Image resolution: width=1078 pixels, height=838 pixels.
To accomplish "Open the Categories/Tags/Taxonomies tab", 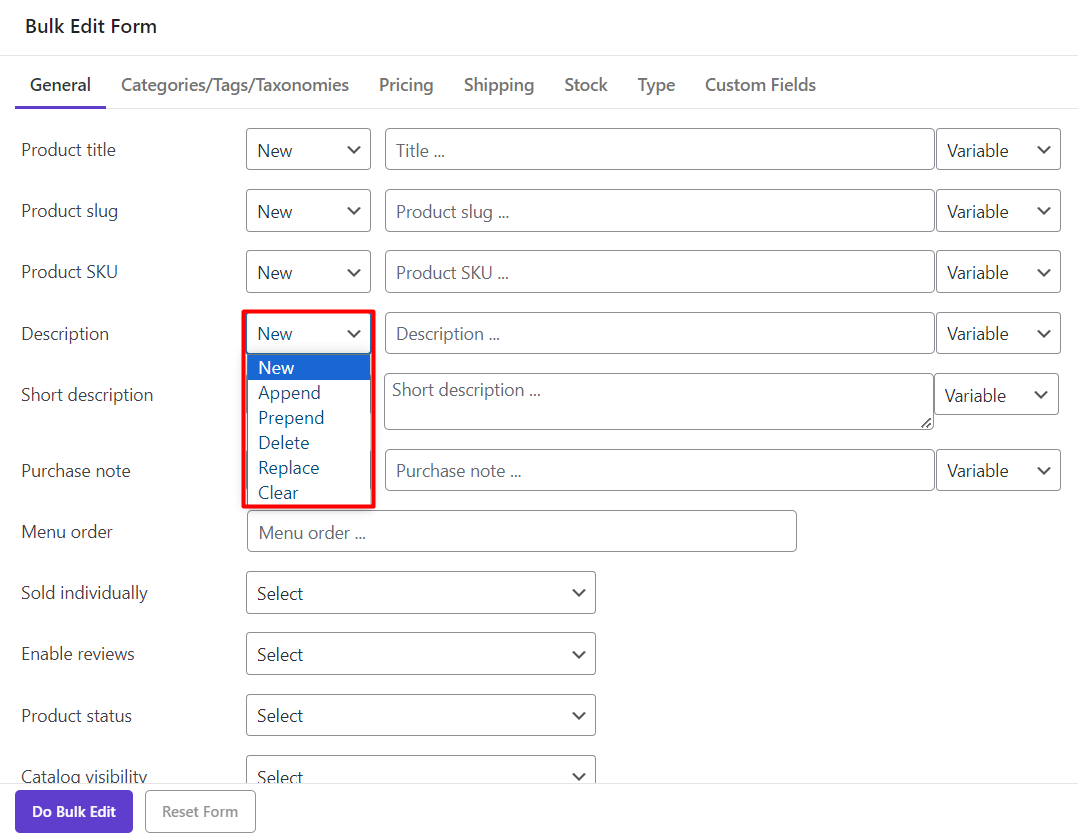I will tap(235, 85).
